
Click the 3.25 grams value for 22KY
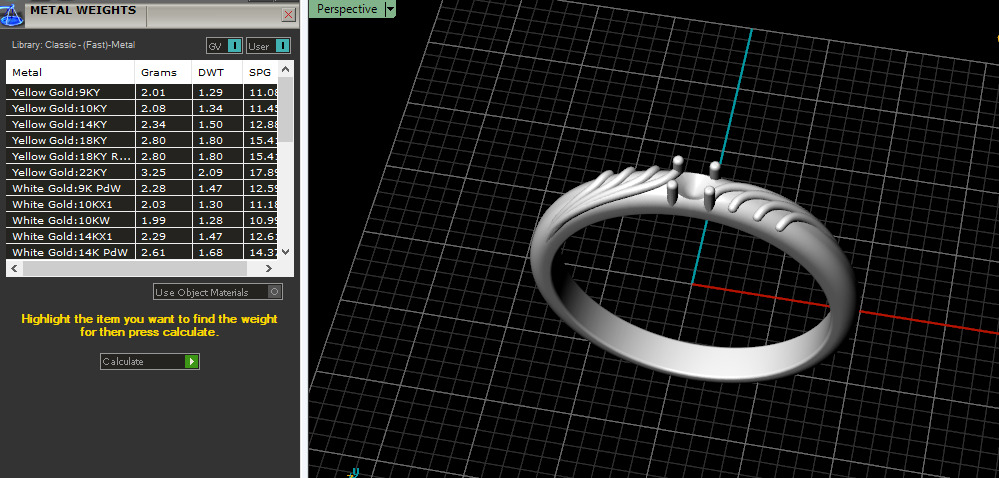tap(153, 172)
